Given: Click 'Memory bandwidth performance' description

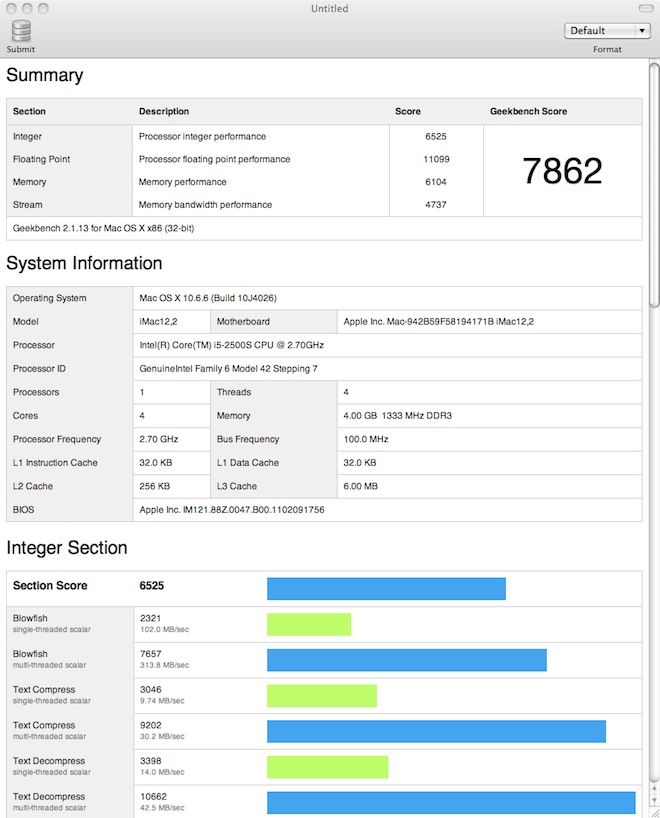Looking at the screenshot, I should point(206,205).
